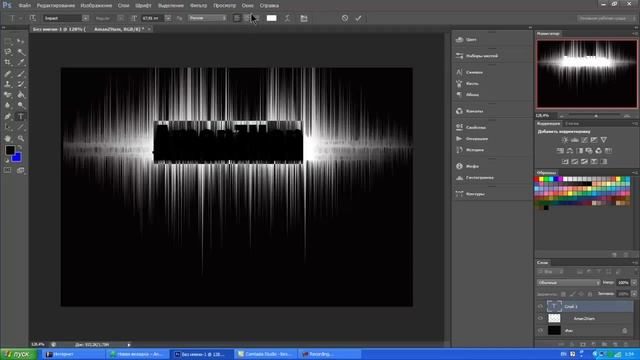640x360 pixels.
Task: Toggle lock transparent pixels
Action: click(563, 294)
